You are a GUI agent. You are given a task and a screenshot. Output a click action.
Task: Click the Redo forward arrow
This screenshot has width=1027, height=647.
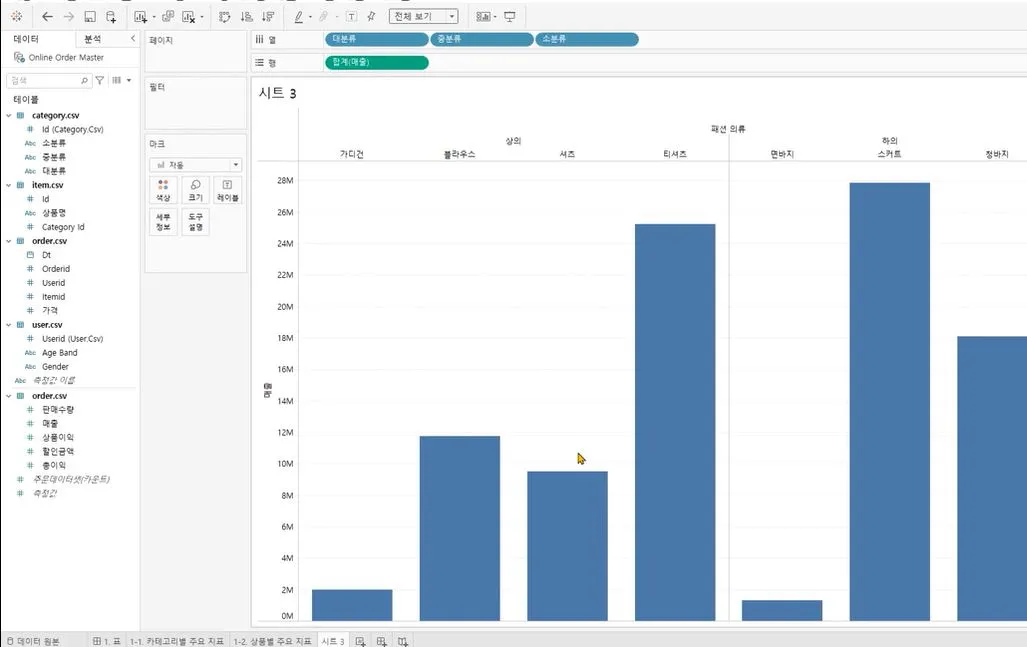[68, 16]
